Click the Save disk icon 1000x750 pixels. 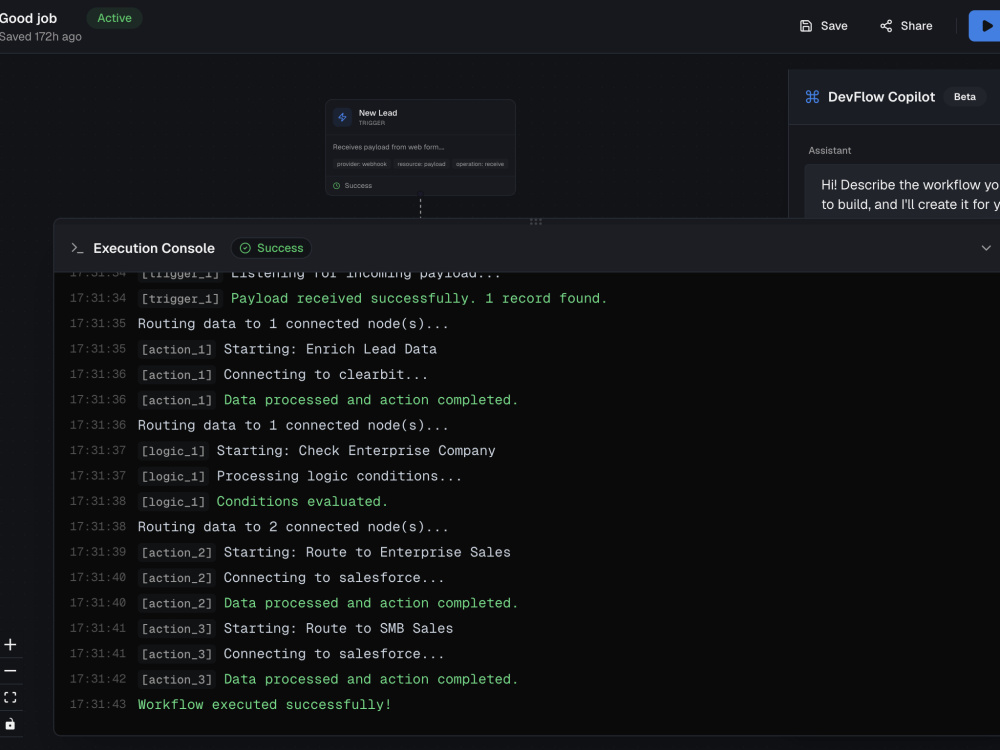(806, 26)
